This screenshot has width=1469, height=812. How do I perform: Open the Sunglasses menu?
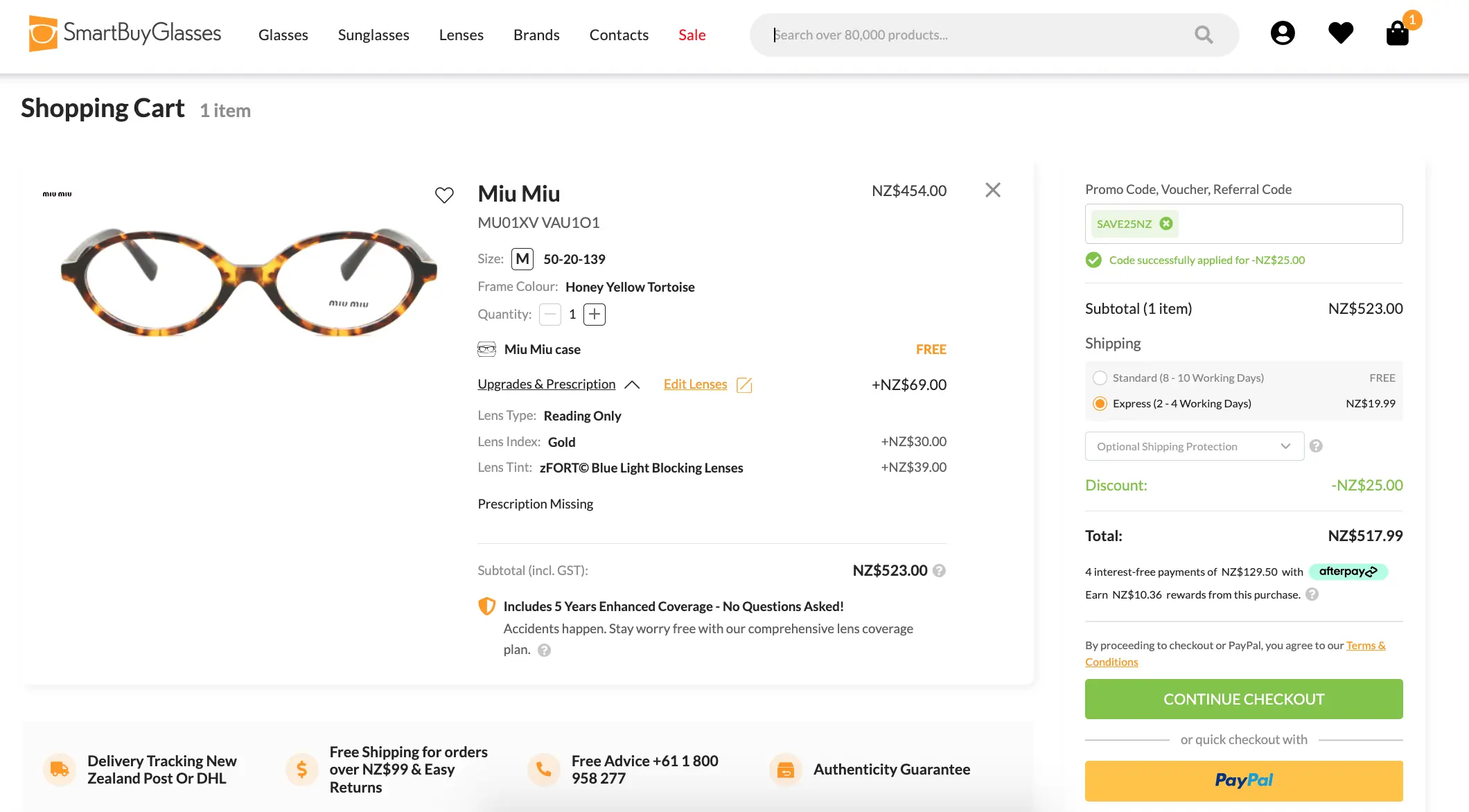[x=373, y=35]
